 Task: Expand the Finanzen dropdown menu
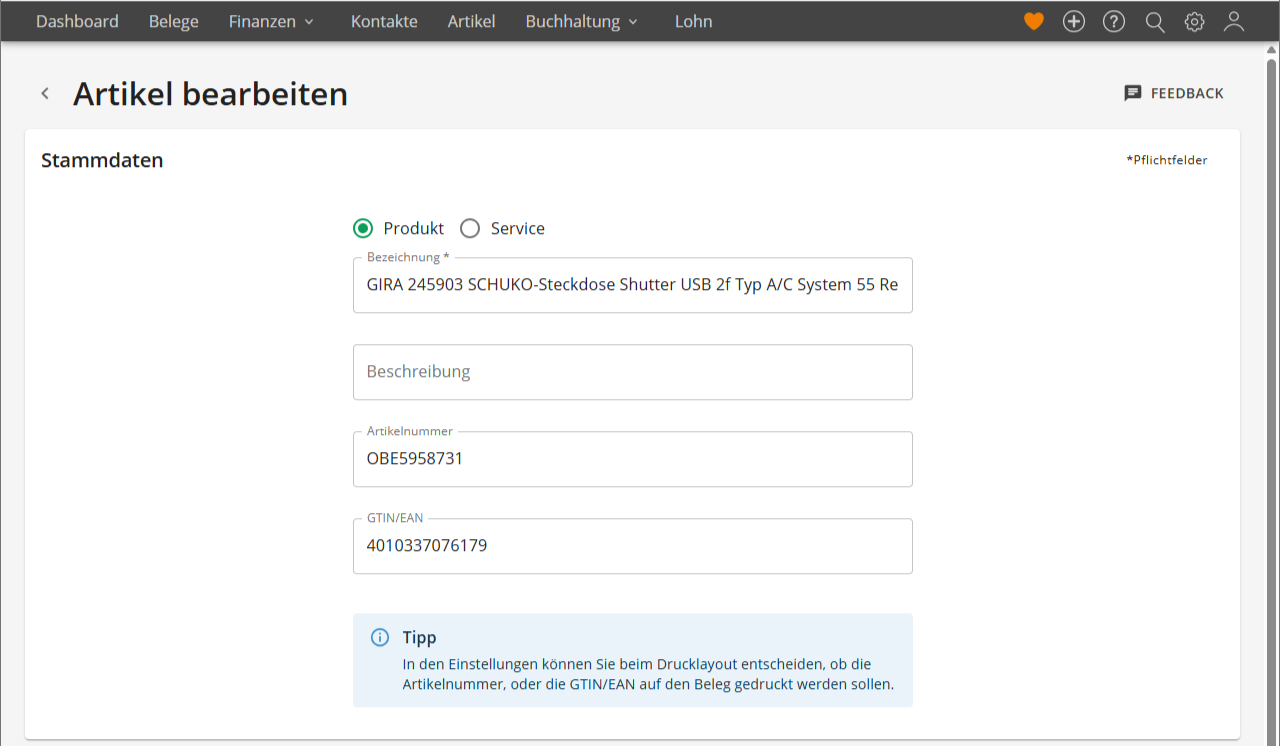(271, 21)
